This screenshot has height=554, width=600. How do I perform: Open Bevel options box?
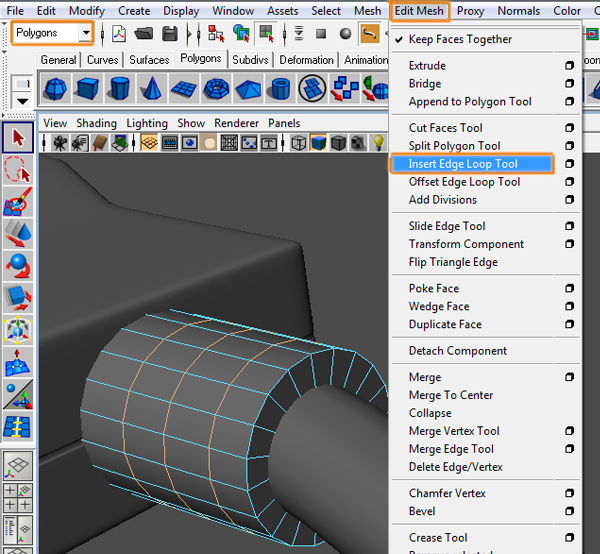coord(569,512)
